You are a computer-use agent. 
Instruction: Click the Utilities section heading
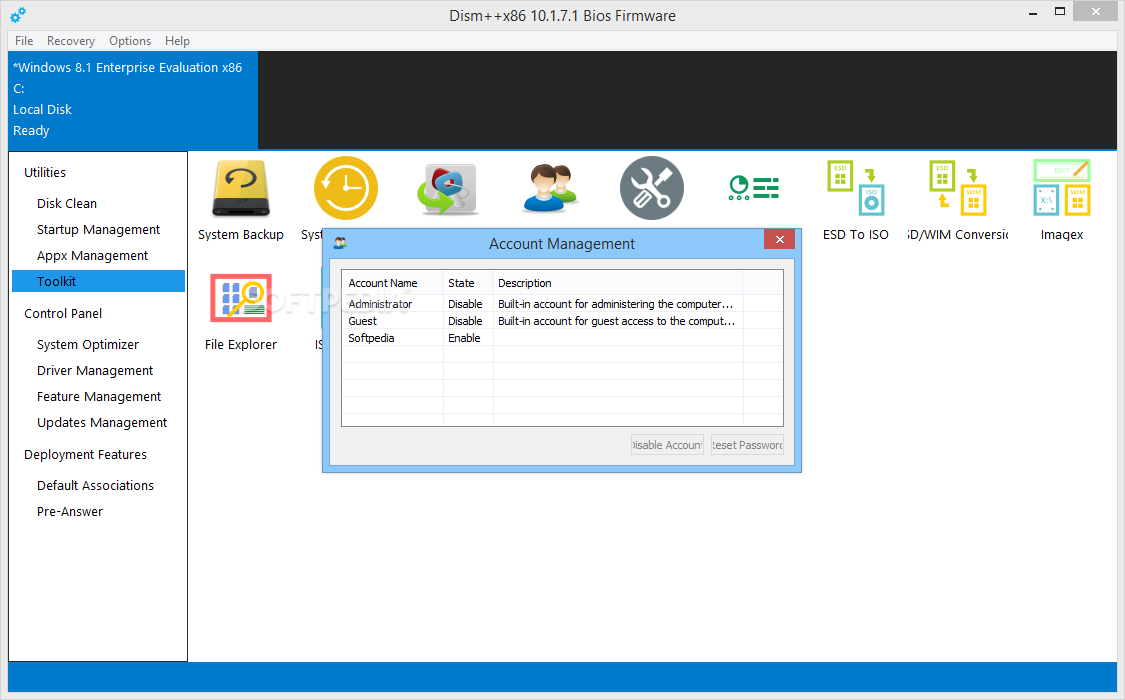tap(44, 172)
